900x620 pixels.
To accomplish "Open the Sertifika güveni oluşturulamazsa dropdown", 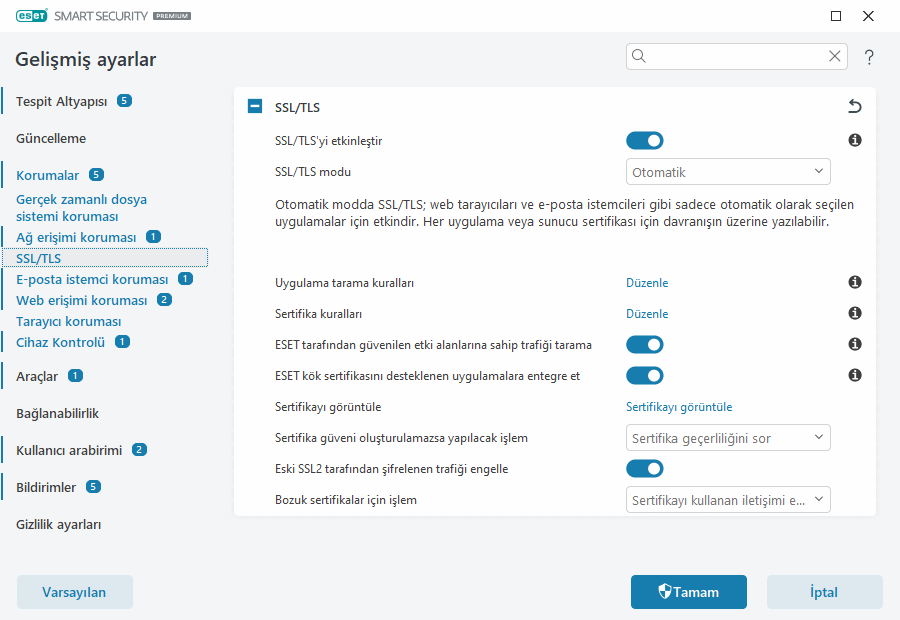I will 728,437.
